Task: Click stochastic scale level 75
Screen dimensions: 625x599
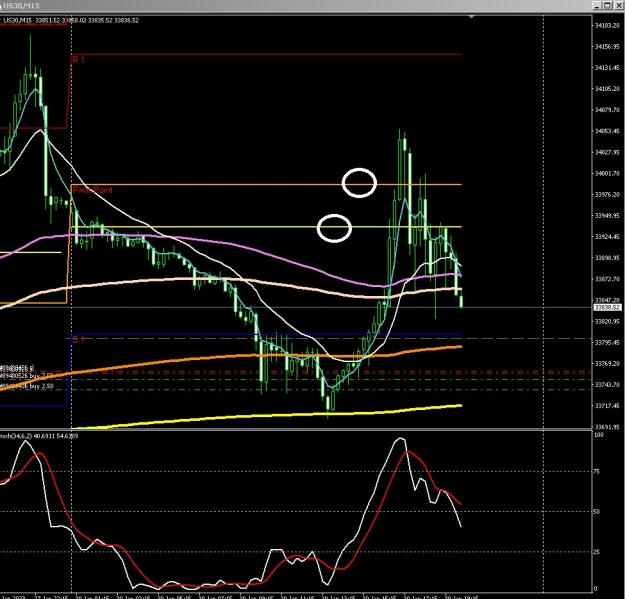Action: [597, 471]
